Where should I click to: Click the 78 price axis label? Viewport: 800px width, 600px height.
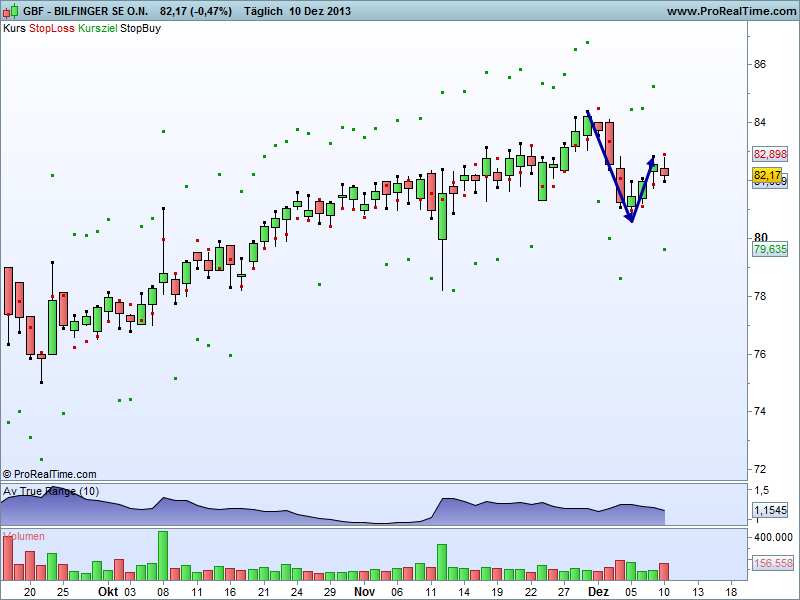click(x=760, y=296)
